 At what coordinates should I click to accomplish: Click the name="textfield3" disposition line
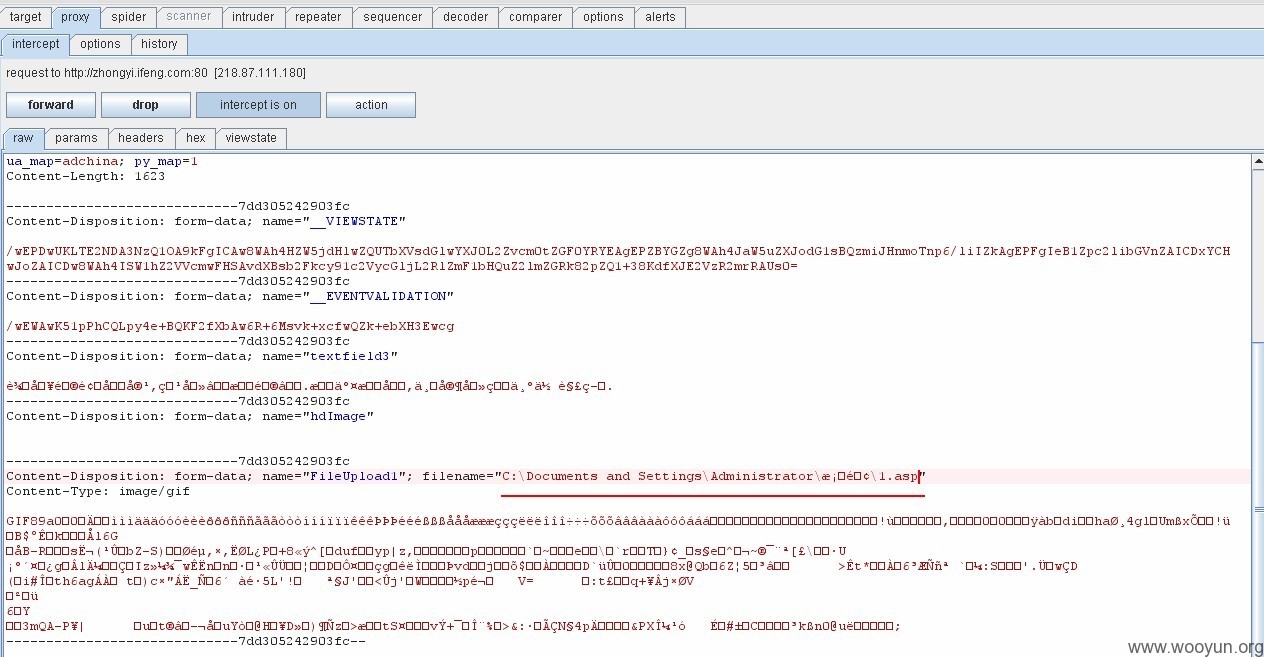click(202, 356)
